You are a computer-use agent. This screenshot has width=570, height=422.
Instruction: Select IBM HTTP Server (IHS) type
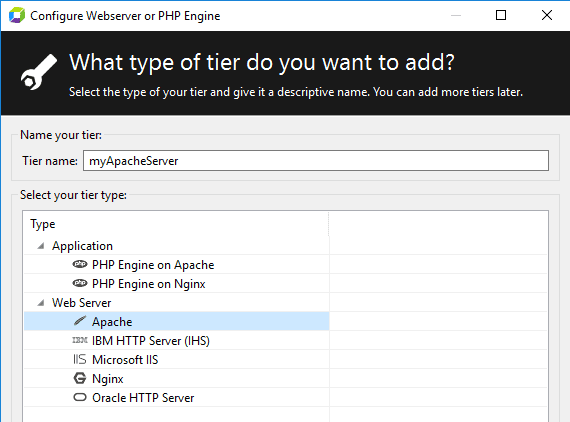(x=177, y=340)
